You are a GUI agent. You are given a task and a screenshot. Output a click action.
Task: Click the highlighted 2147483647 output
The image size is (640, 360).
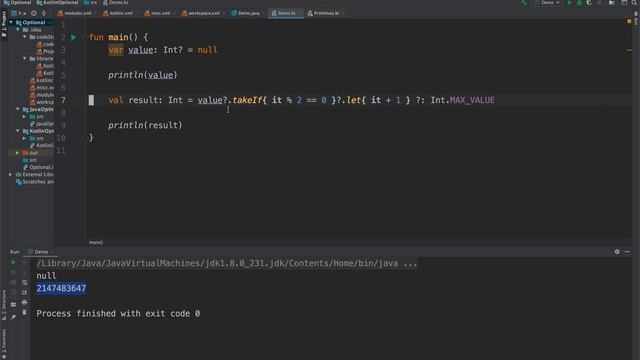click(x=61, y=289)
